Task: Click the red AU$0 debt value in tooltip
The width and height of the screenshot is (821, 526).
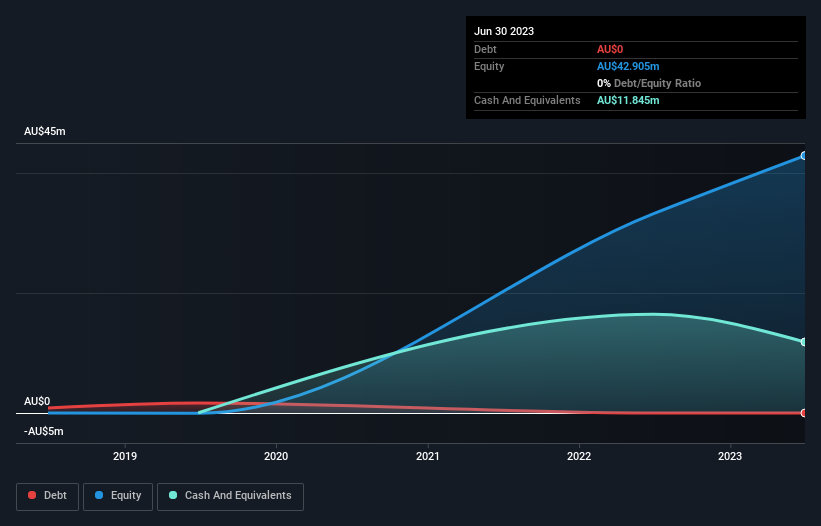Action: [610, 49]
